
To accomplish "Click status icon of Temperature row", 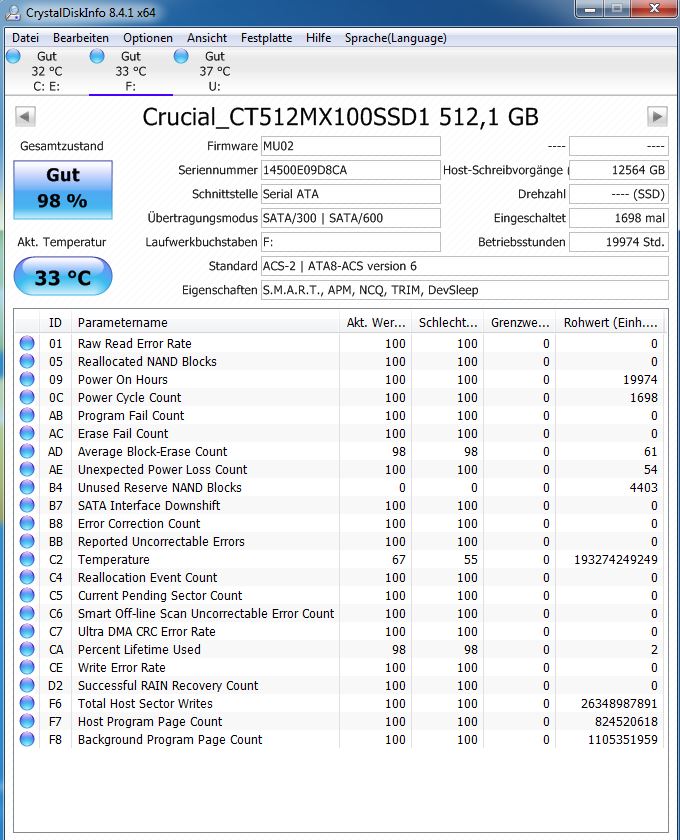I will (x=27, y=559).
